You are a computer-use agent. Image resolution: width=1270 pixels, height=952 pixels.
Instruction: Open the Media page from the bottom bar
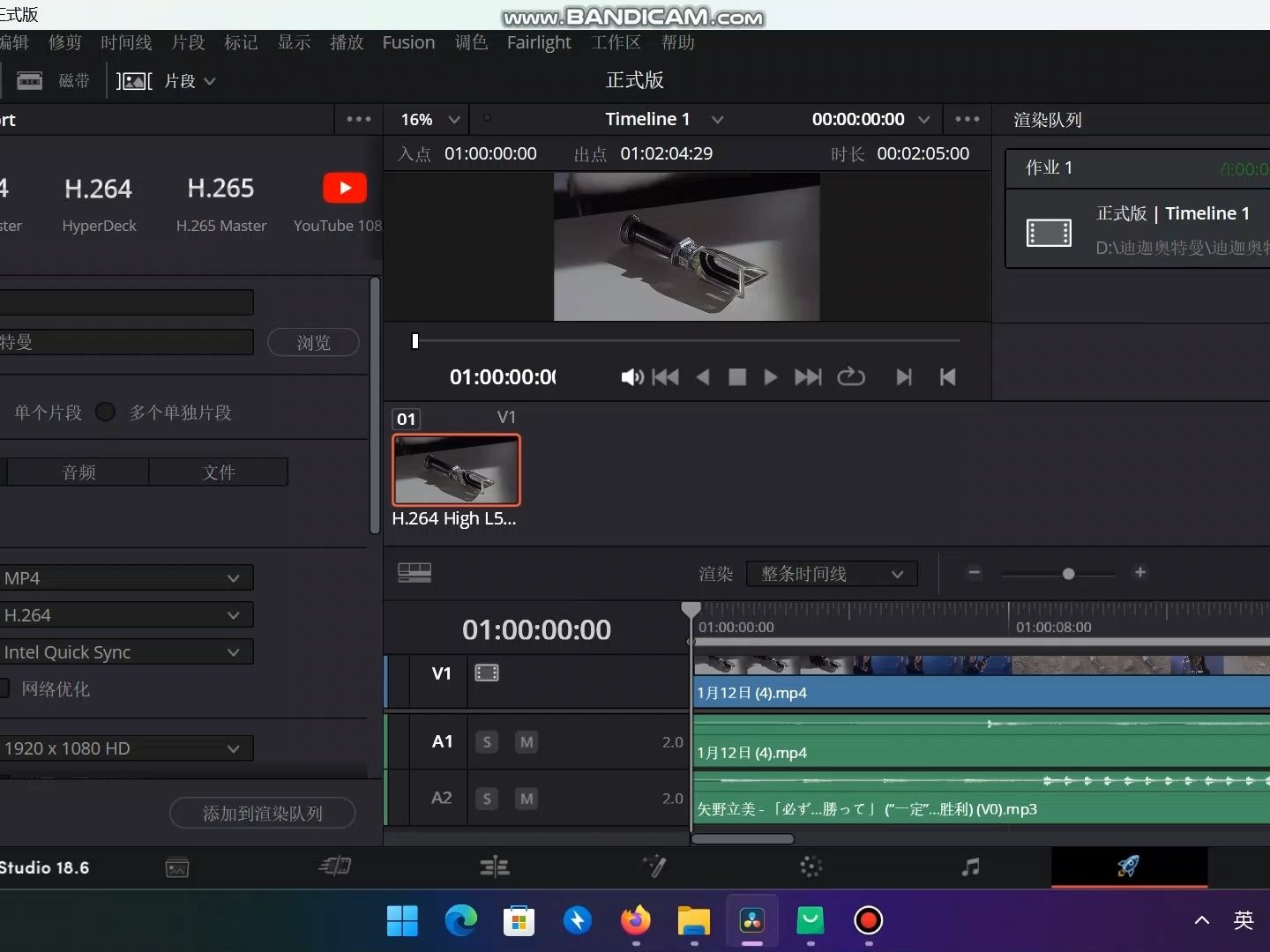(x=176, y=867)
